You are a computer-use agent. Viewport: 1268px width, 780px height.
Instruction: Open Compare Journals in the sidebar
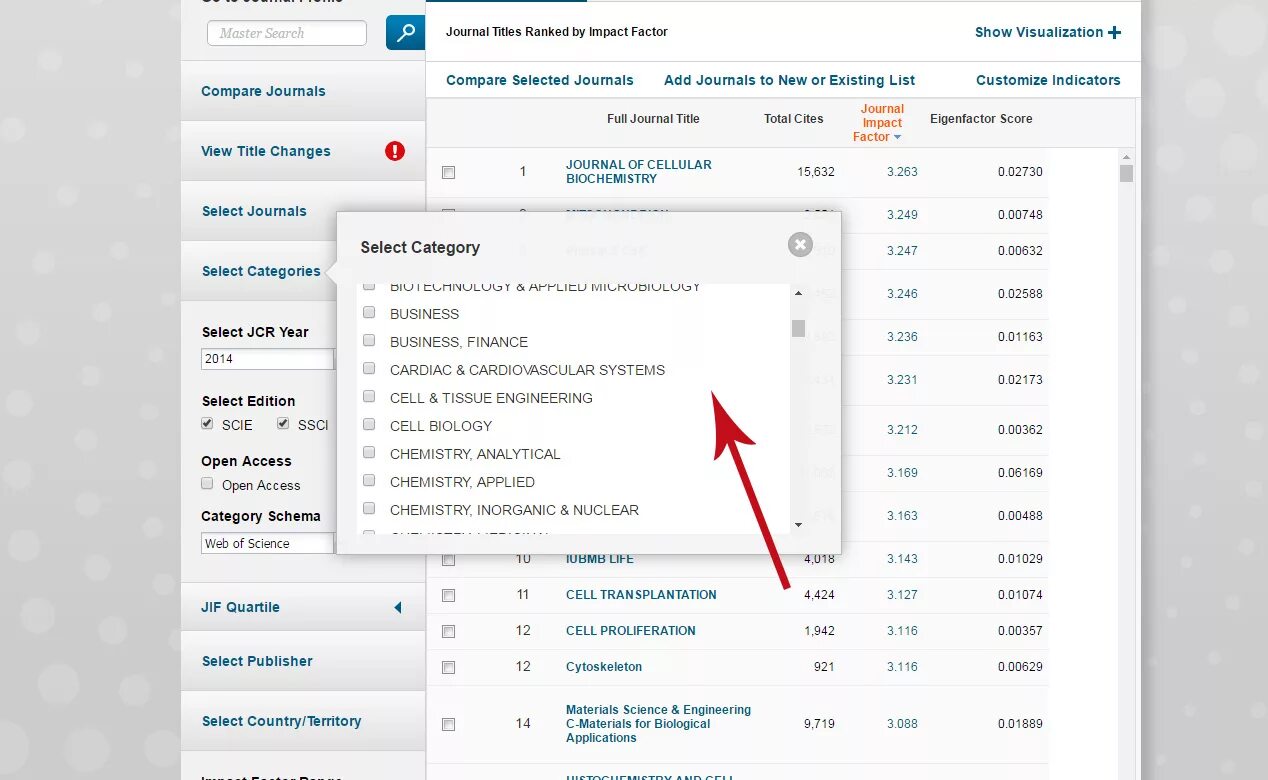tap(263, 91)
